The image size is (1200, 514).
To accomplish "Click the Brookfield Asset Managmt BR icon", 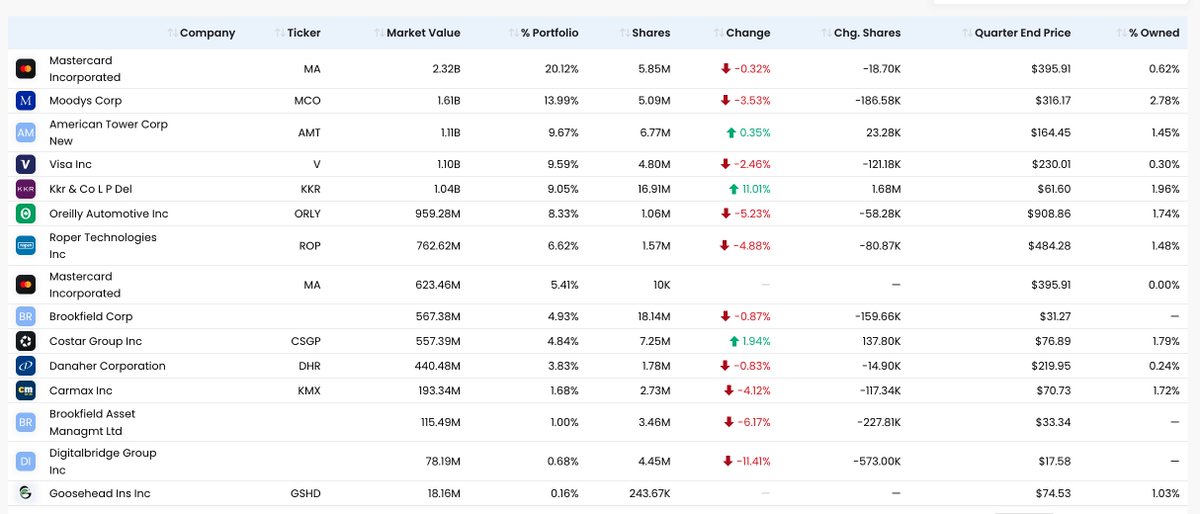I will point(26,422).
